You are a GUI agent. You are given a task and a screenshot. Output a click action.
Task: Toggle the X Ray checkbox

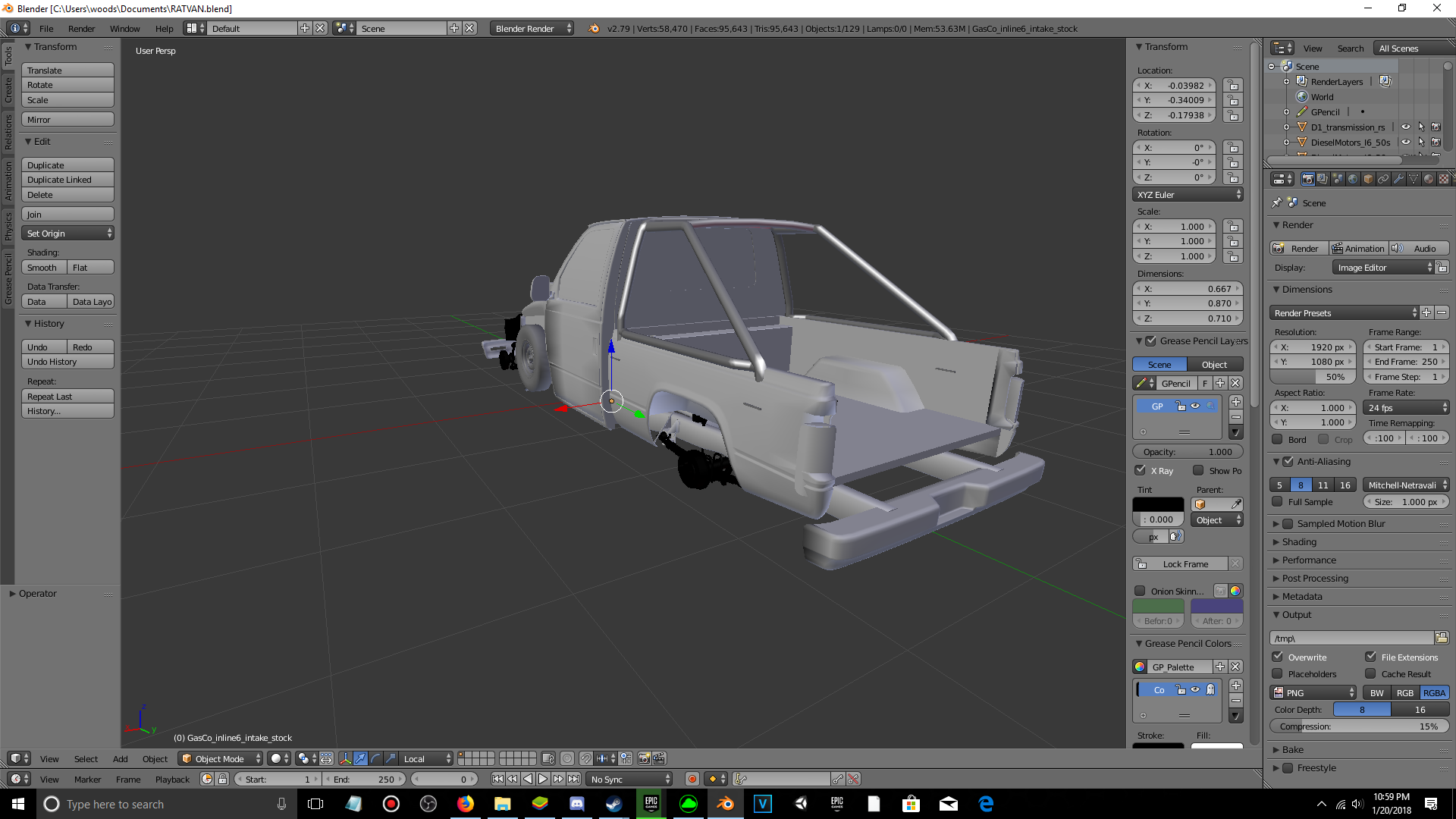pos(1141,470)
